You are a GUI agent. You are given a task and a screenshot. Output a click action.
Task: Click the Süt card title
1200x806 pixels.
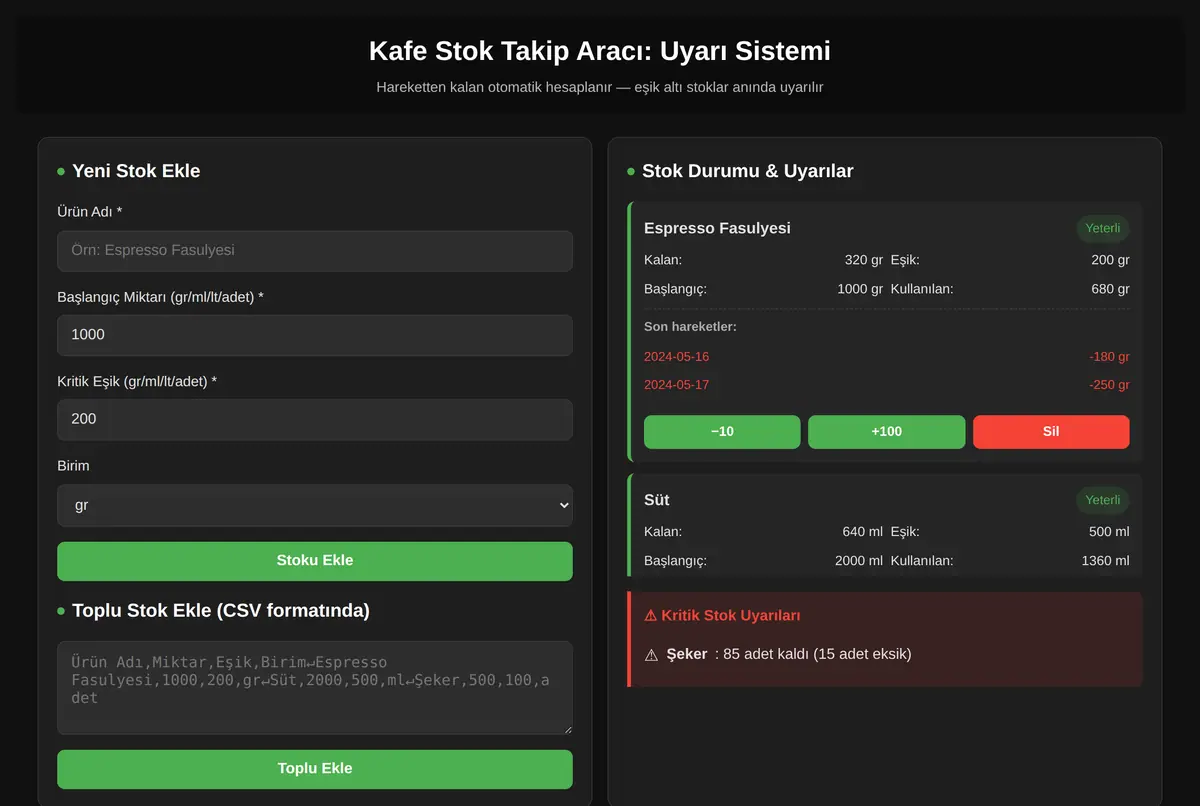point(657,500)
